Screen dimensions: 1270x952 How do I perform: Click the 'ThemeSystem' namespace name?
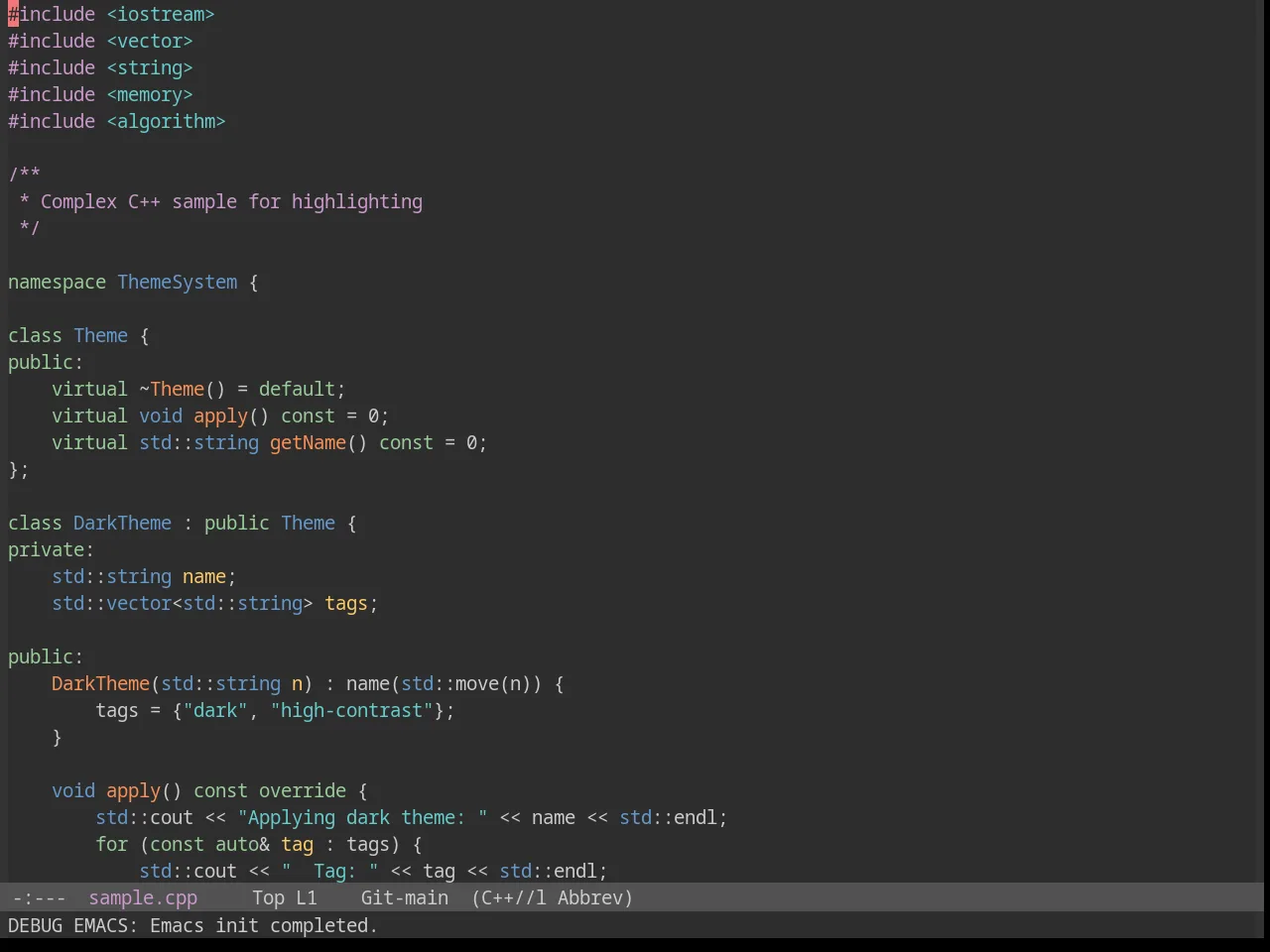[x=178, y=283]
